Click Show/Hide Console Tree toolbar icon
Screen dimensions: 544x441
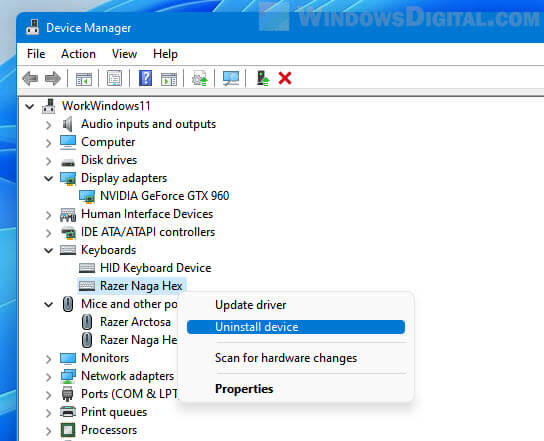(84, 79)
